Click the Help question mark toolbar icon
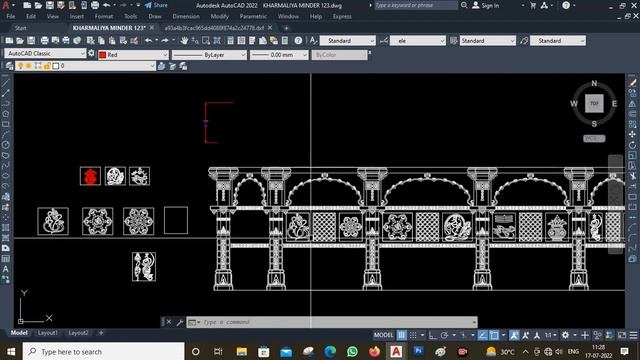Viewport: 640px width, 360px height. pos(298,40)
